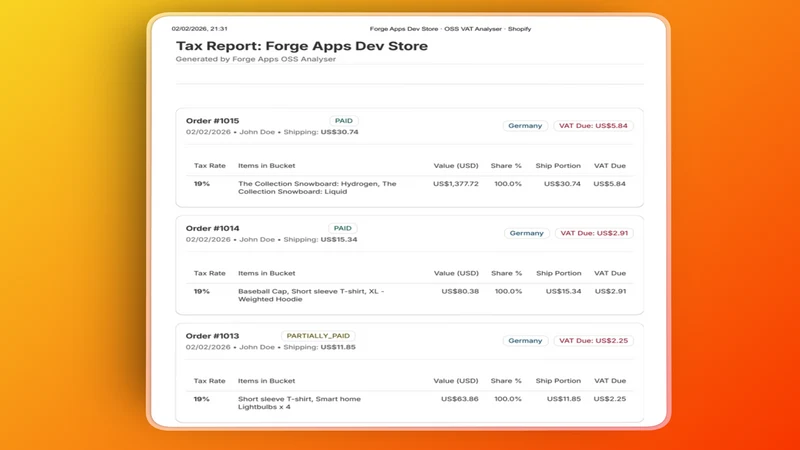Click the Germany tag for Order #1014
This screenshot has height=450, width=800.
pos(527,233)
